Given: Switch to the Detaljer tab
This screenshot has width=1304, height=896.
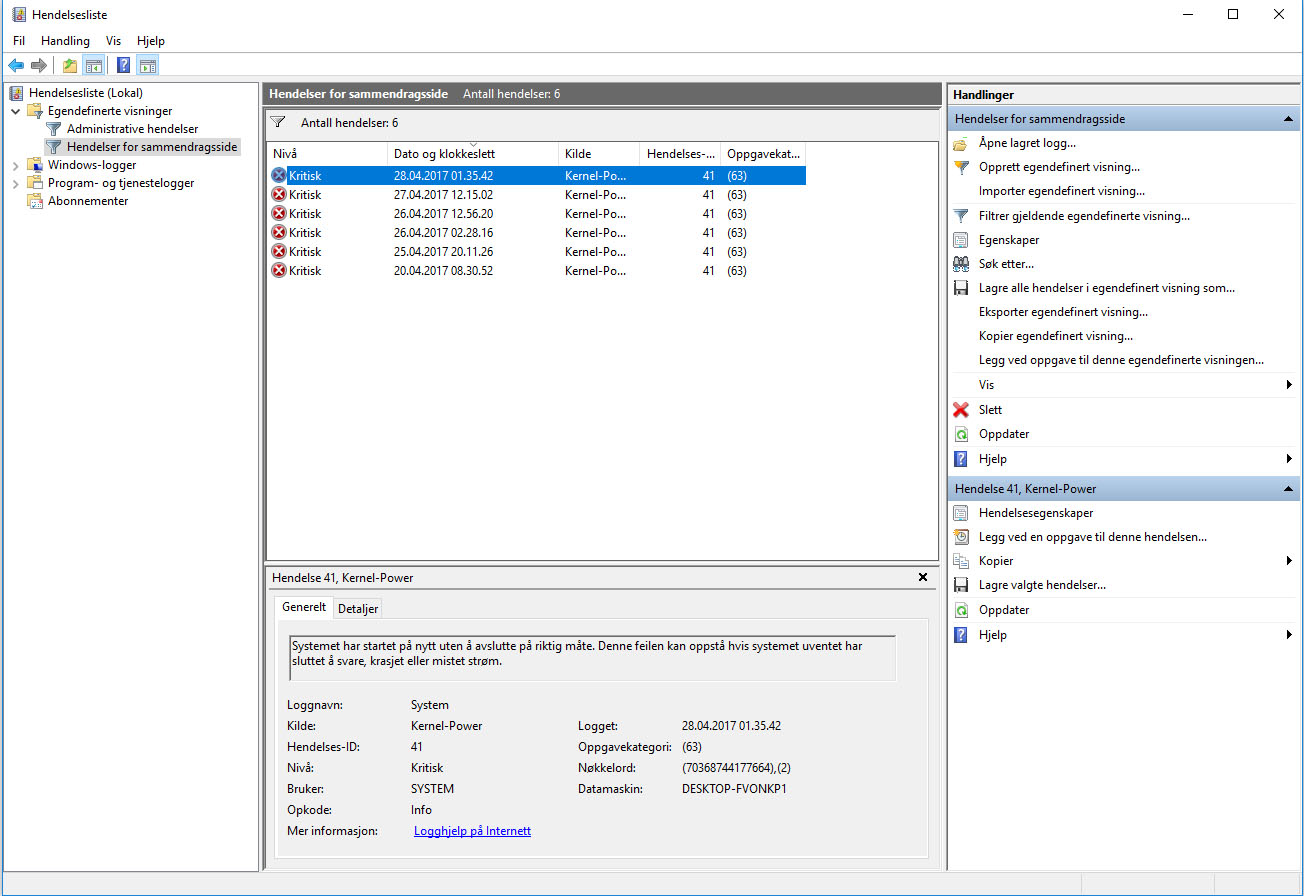Looking at the screenshot, I should coord(358,608).
